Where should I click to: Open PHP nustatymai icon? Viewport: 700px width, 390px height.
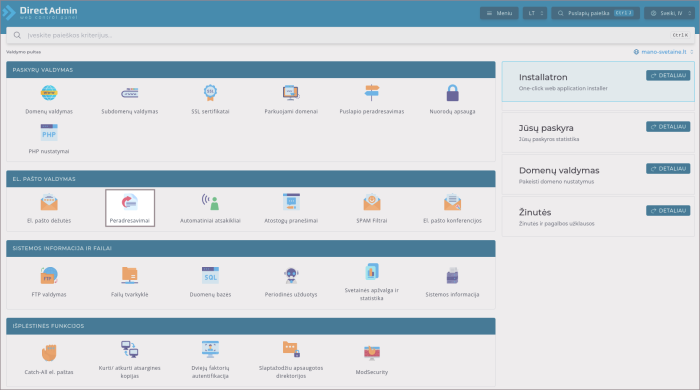point(49,133)
